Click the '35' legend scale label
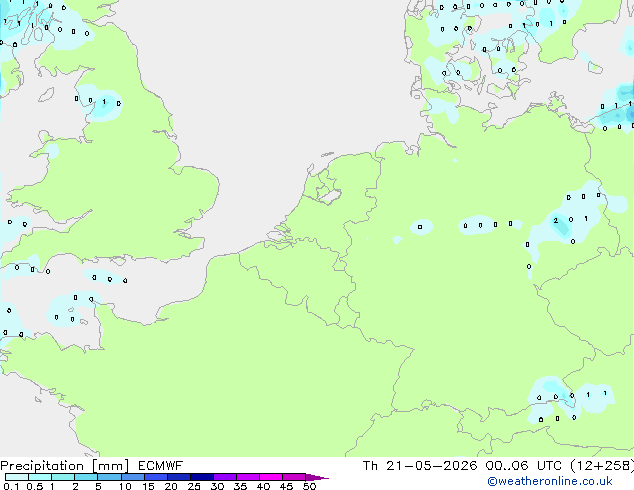 point(240,486)
